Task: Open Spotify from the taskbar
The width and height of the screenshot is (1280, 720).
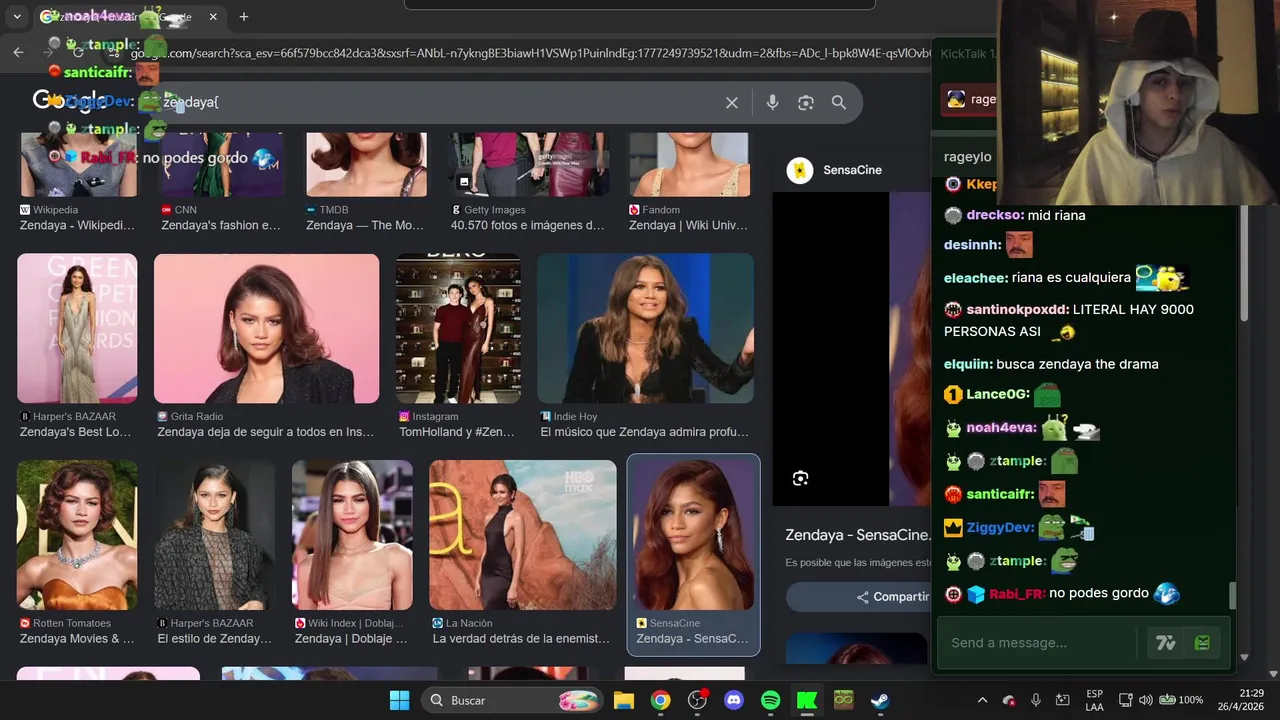Action: (770, 700)
